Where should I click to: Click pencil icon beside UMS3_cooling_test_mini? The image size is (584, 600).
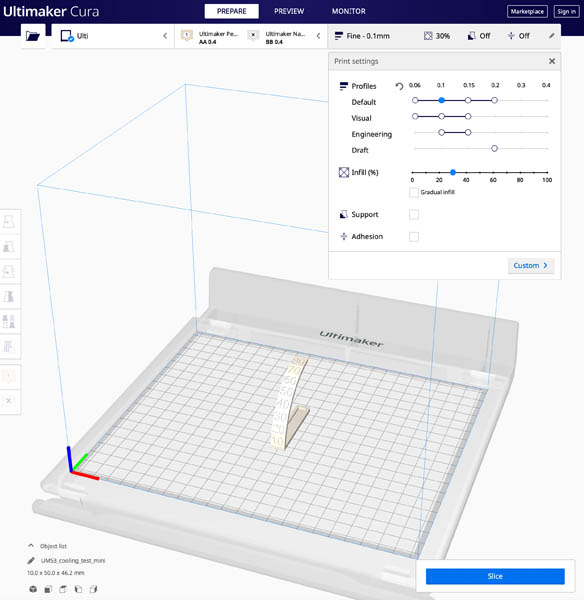click(x=31, y=561)
